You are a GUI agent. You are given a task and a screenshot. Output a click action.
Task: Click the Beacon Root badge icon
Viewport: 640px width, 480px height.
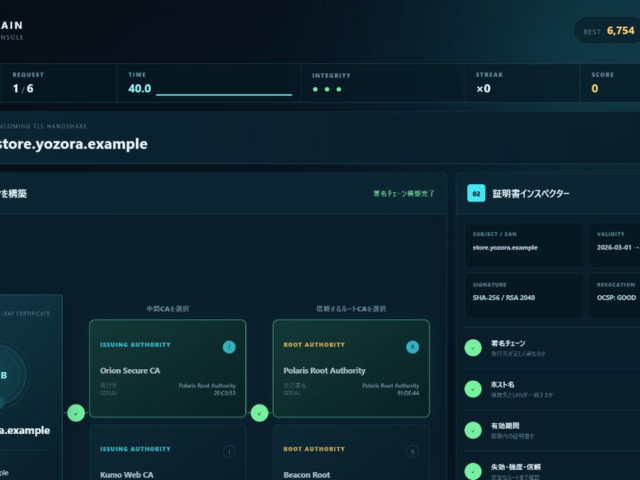pyautogui.click(x=412, y=451)
